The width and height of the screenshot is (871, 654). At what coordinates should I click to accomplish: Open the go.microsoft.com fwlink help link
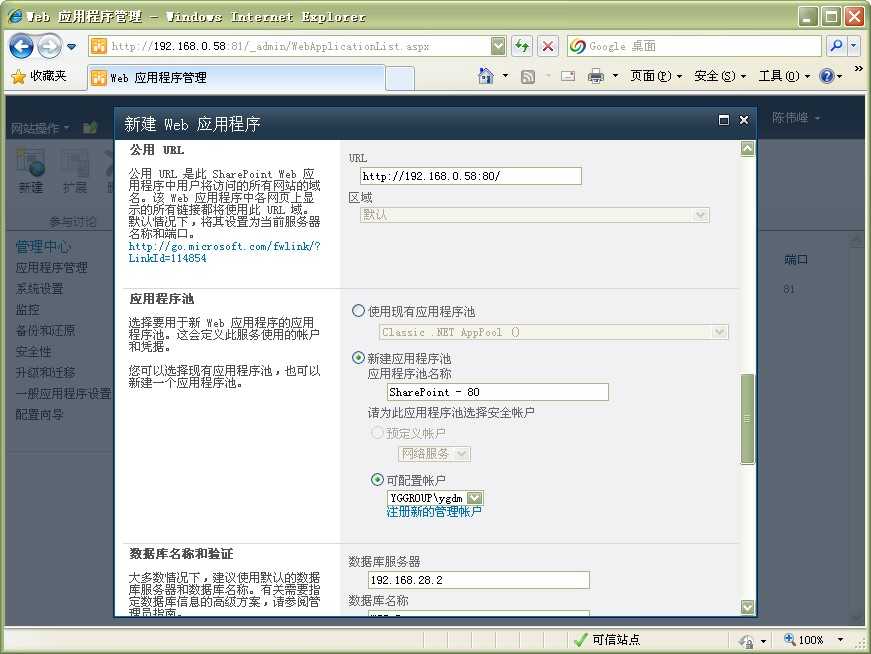(x=224, y=252)
